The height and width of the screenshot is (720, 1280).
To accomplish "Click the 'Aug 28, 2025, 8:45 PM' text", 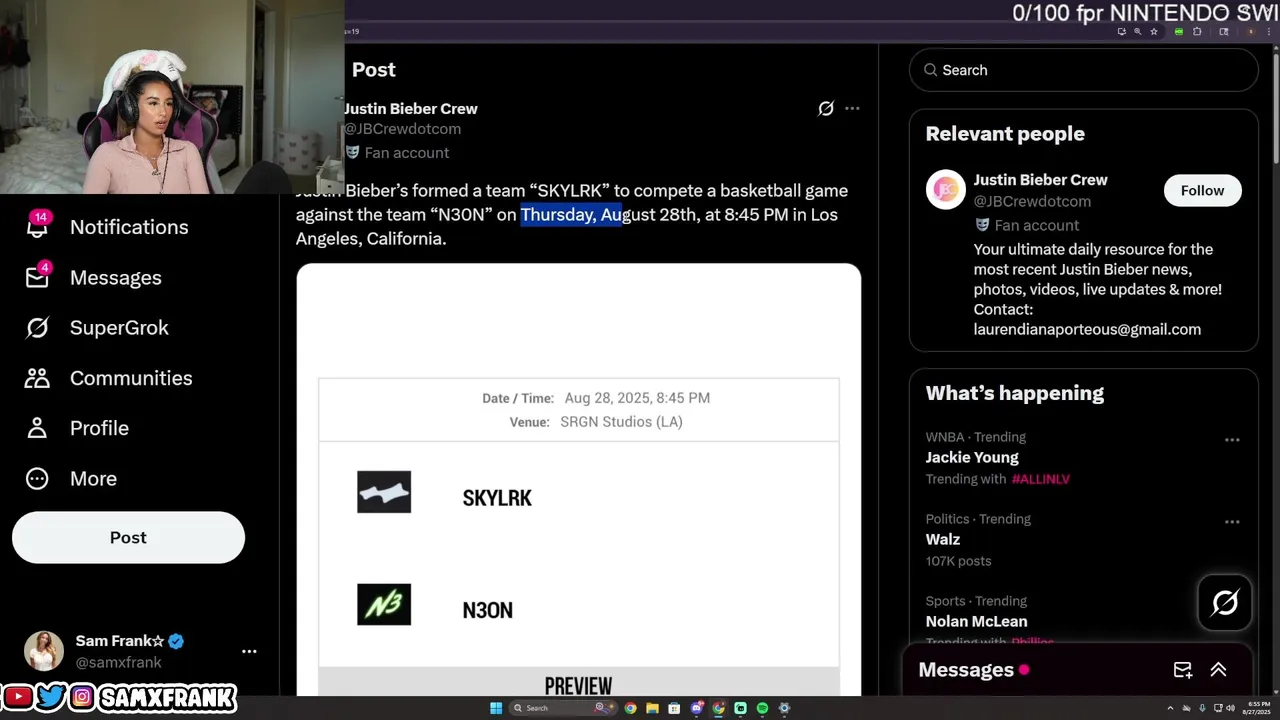I will (x=637, y=398).
